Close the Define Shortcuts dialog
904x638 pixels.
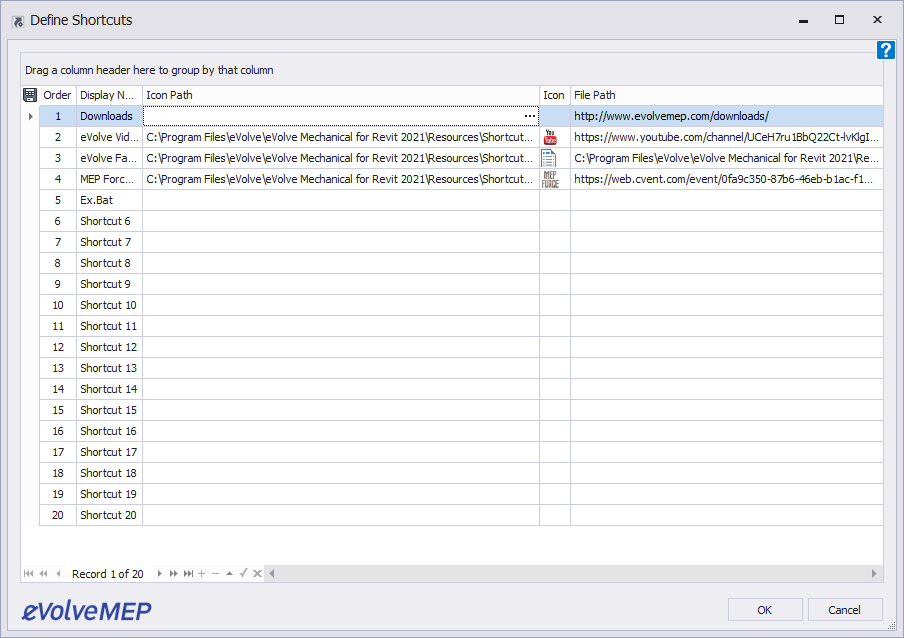tap(877, 20)
